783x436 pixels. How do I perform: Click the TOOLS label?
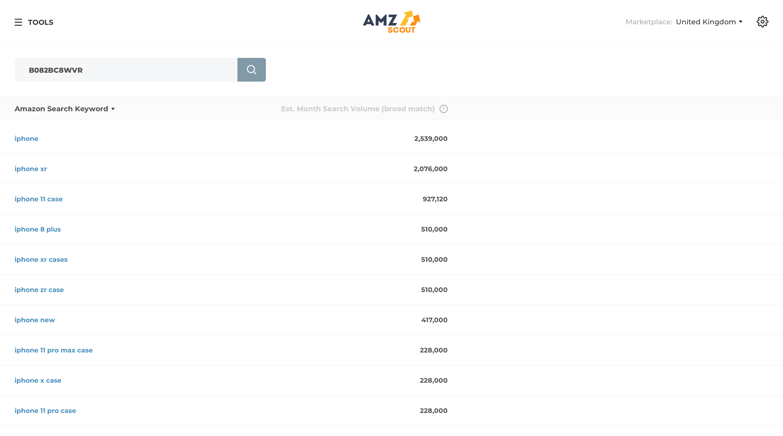40,22
